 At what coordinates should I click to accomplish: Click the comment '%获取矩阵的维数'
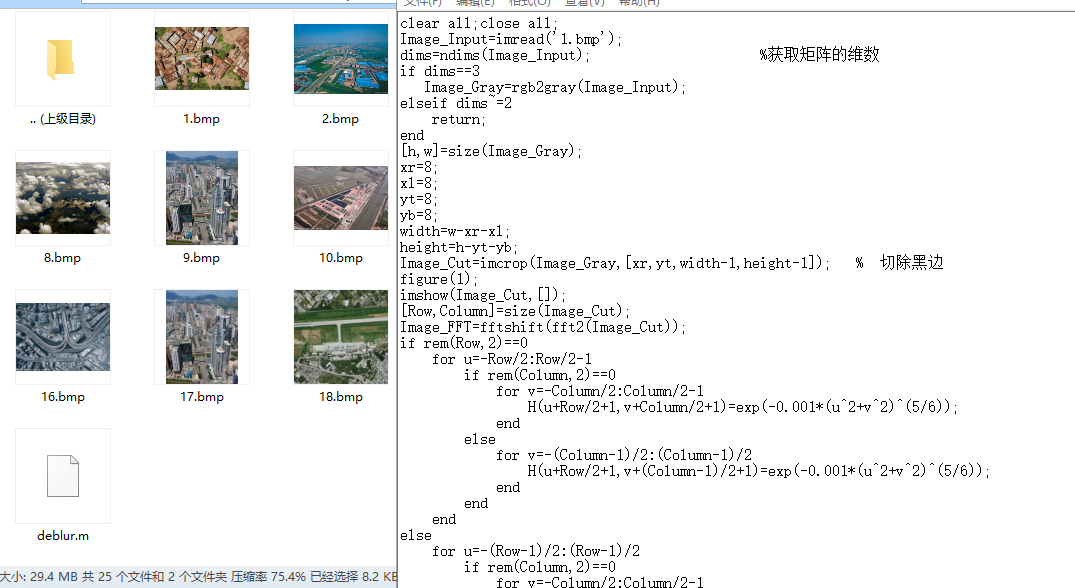point(819,55)
